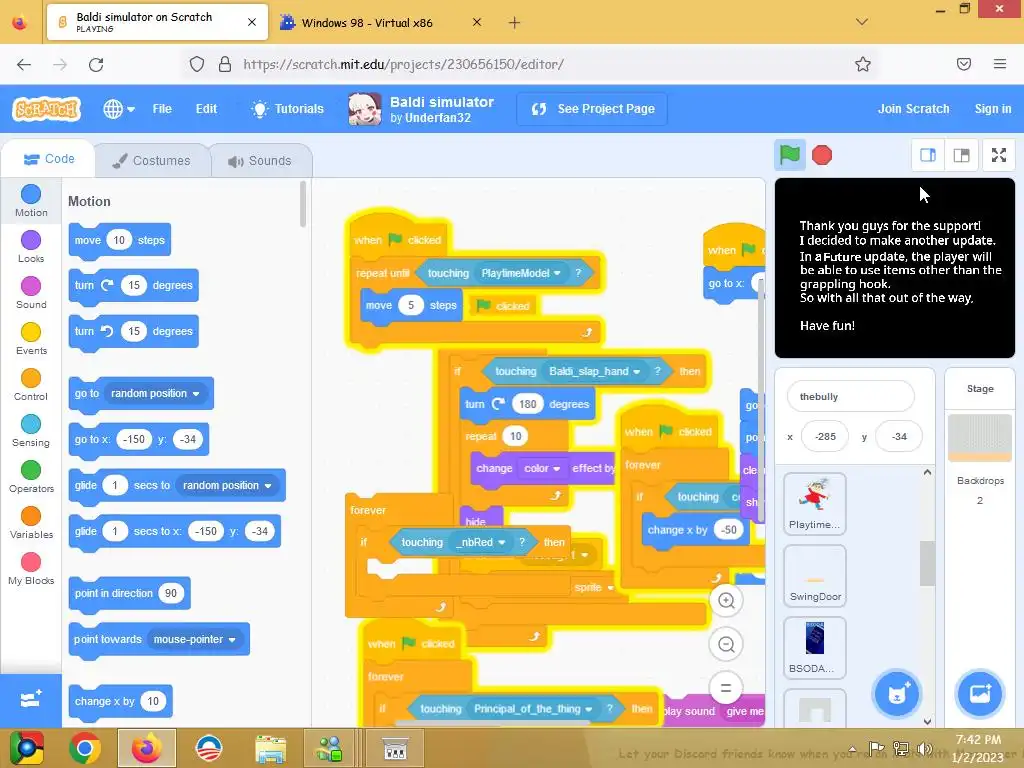The height and width of the screenshot is (768, 1024).
Task: Select the Playtime sprite thumbnail
Action: [x=814, y=504]
